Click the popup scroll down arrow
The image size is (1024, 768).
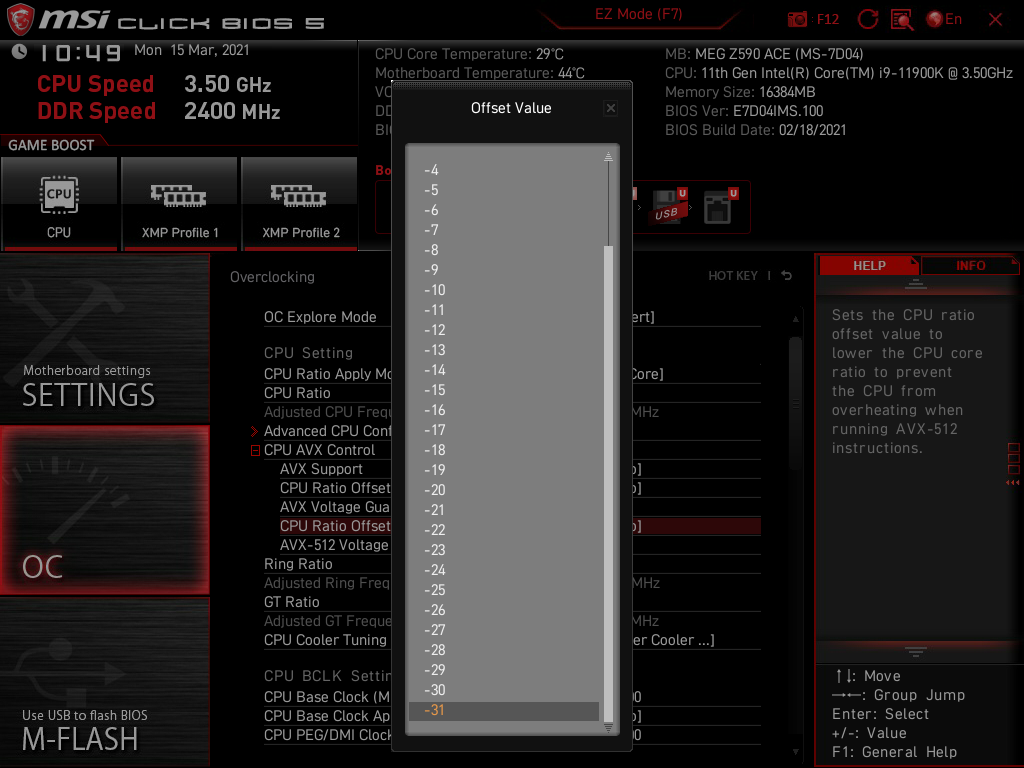[608, 728]
